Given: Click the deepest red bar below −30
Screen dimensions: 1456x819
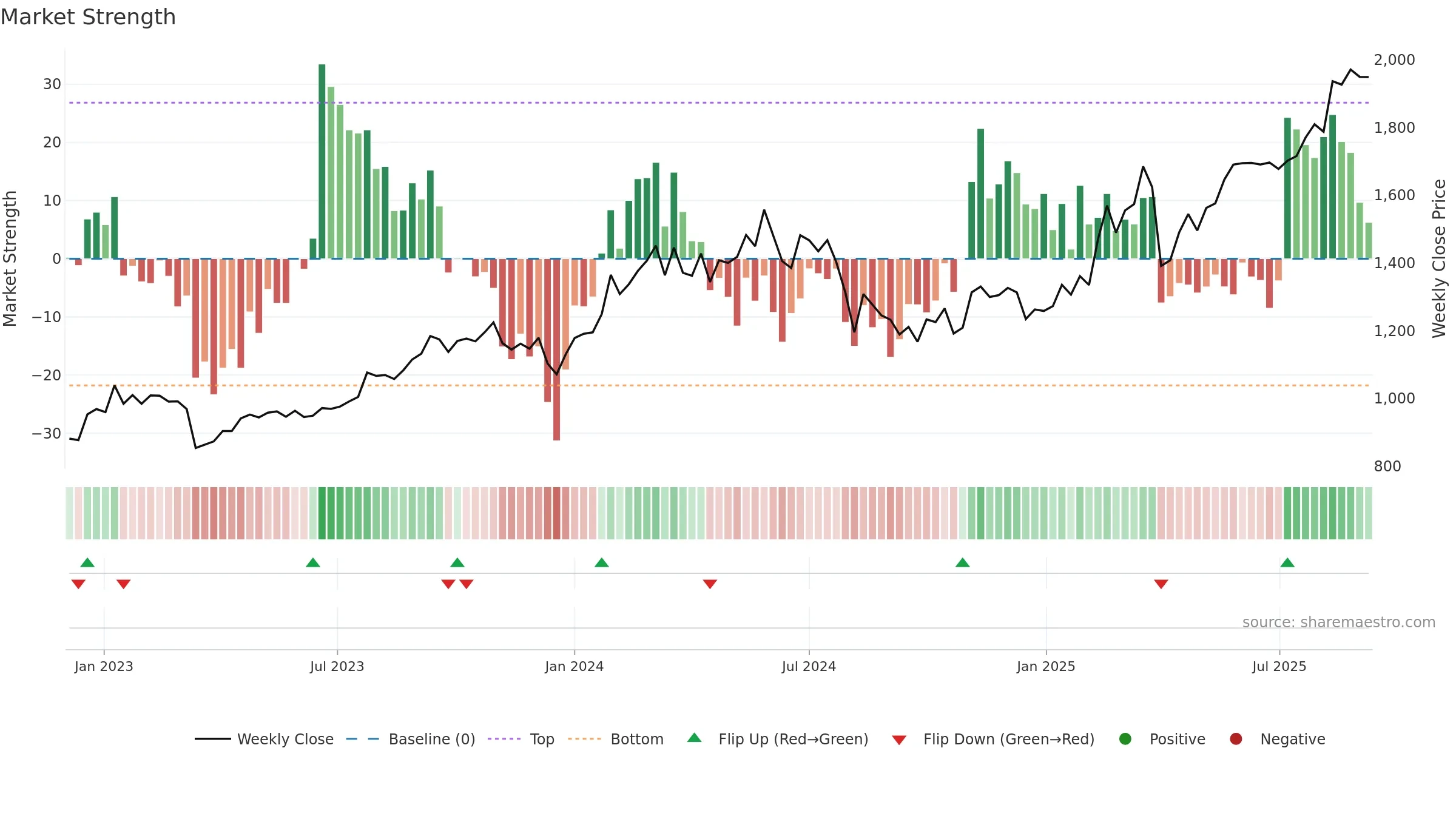Looking at the screenshot, I should (557, 349).
